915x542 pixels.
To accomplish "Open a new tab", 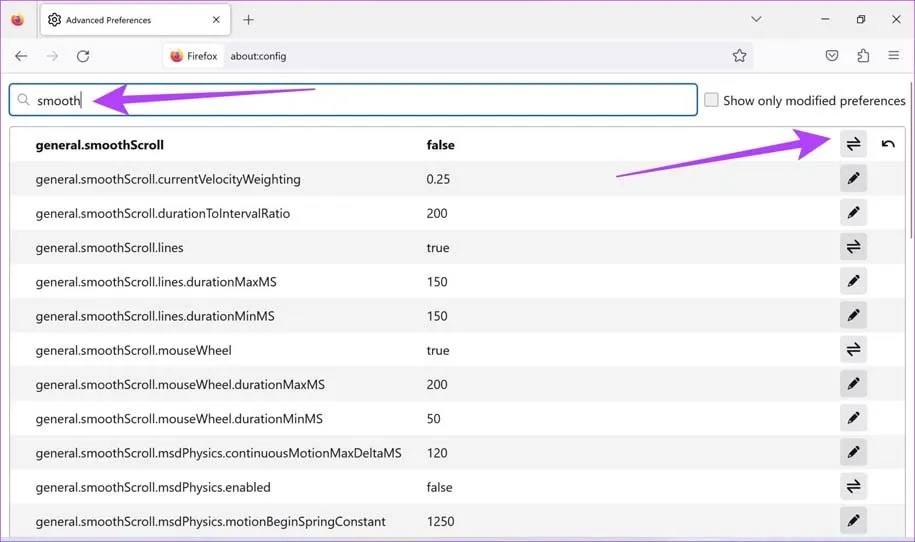I will click(249, 20).
